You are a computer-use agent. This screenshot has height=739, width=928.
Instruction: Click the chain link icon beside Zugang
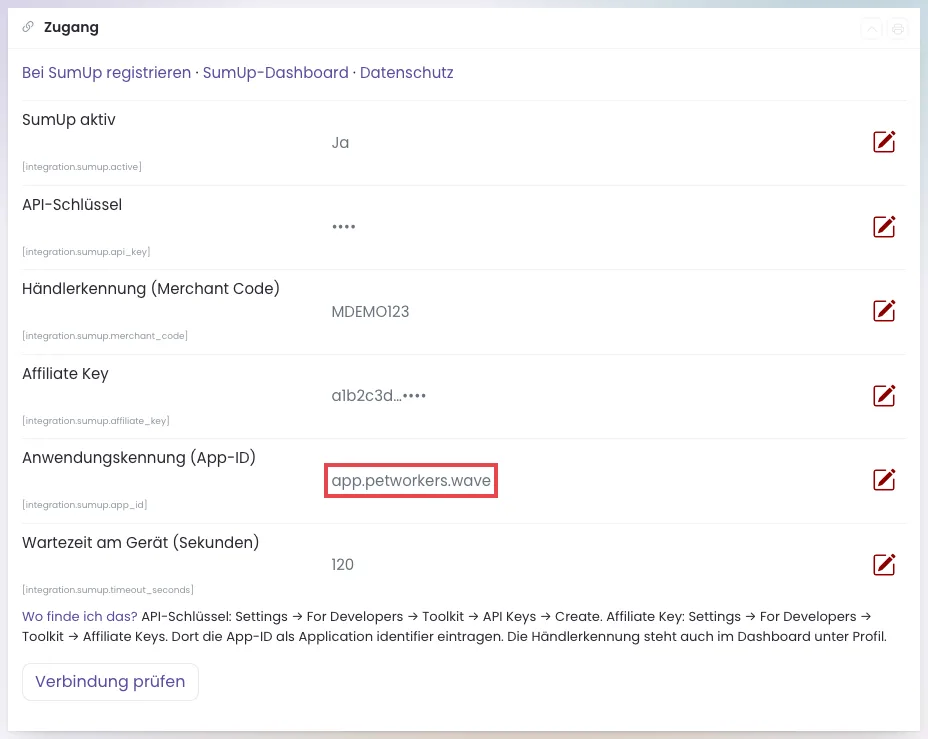[x=28, y=27]
